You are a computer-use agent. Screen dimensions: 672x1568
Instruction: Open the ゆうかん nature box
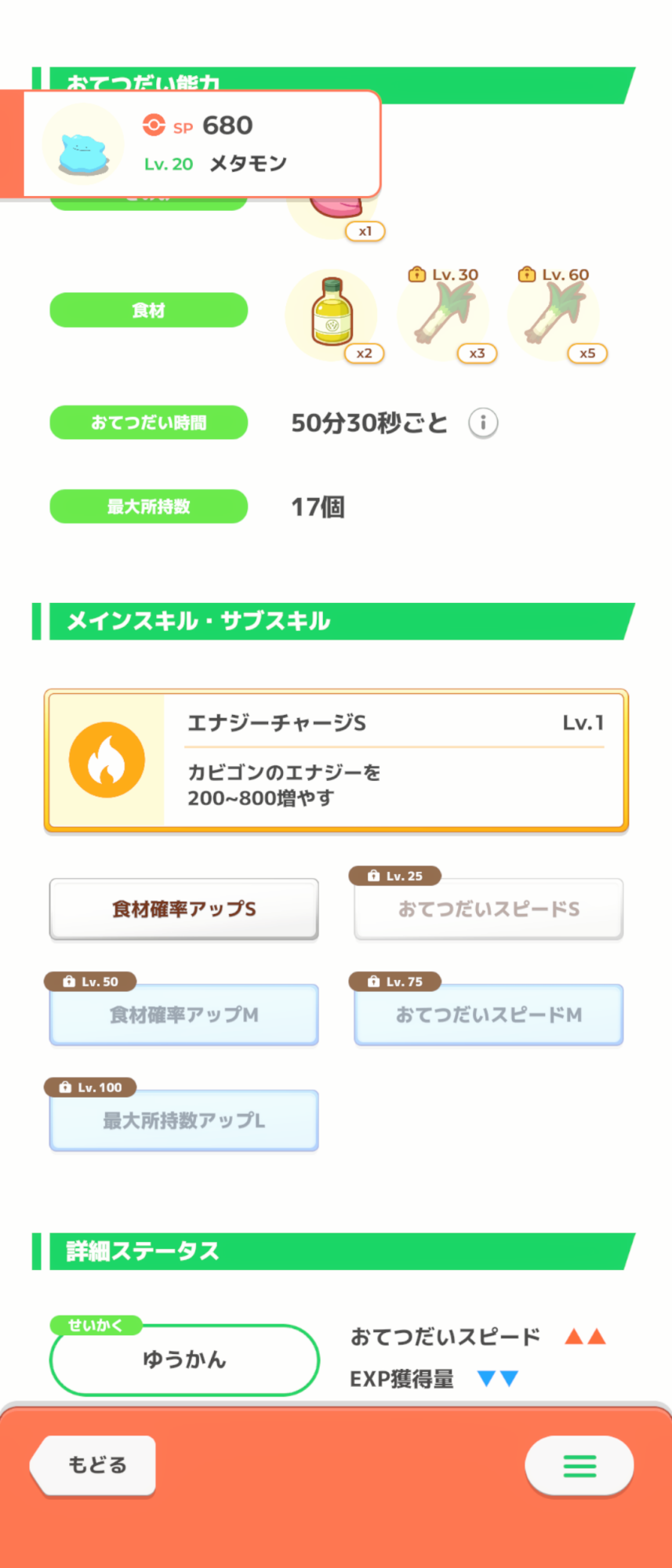coord(184,1359)
